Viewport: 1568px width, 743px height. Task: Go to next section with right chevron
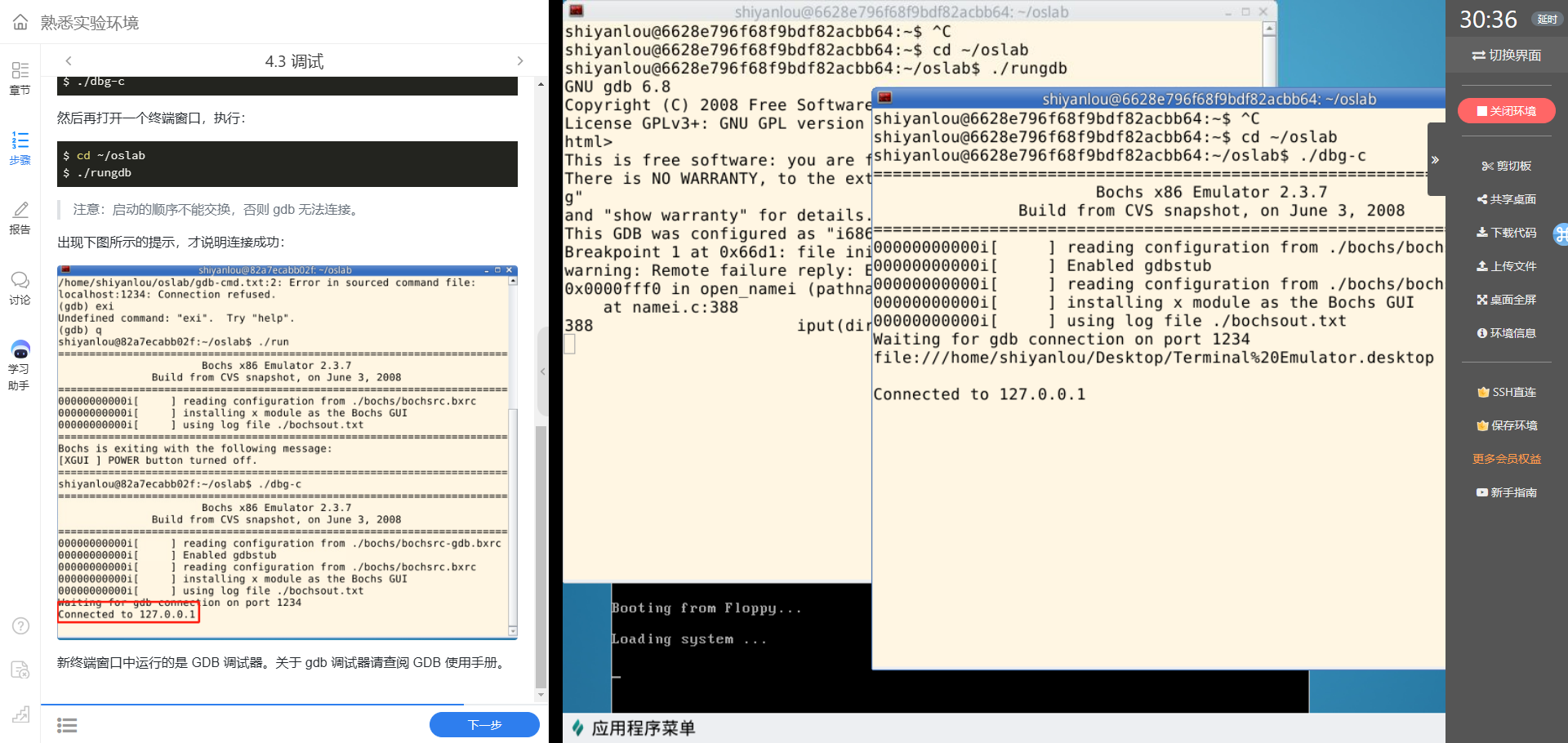click(x=520, y=61)
